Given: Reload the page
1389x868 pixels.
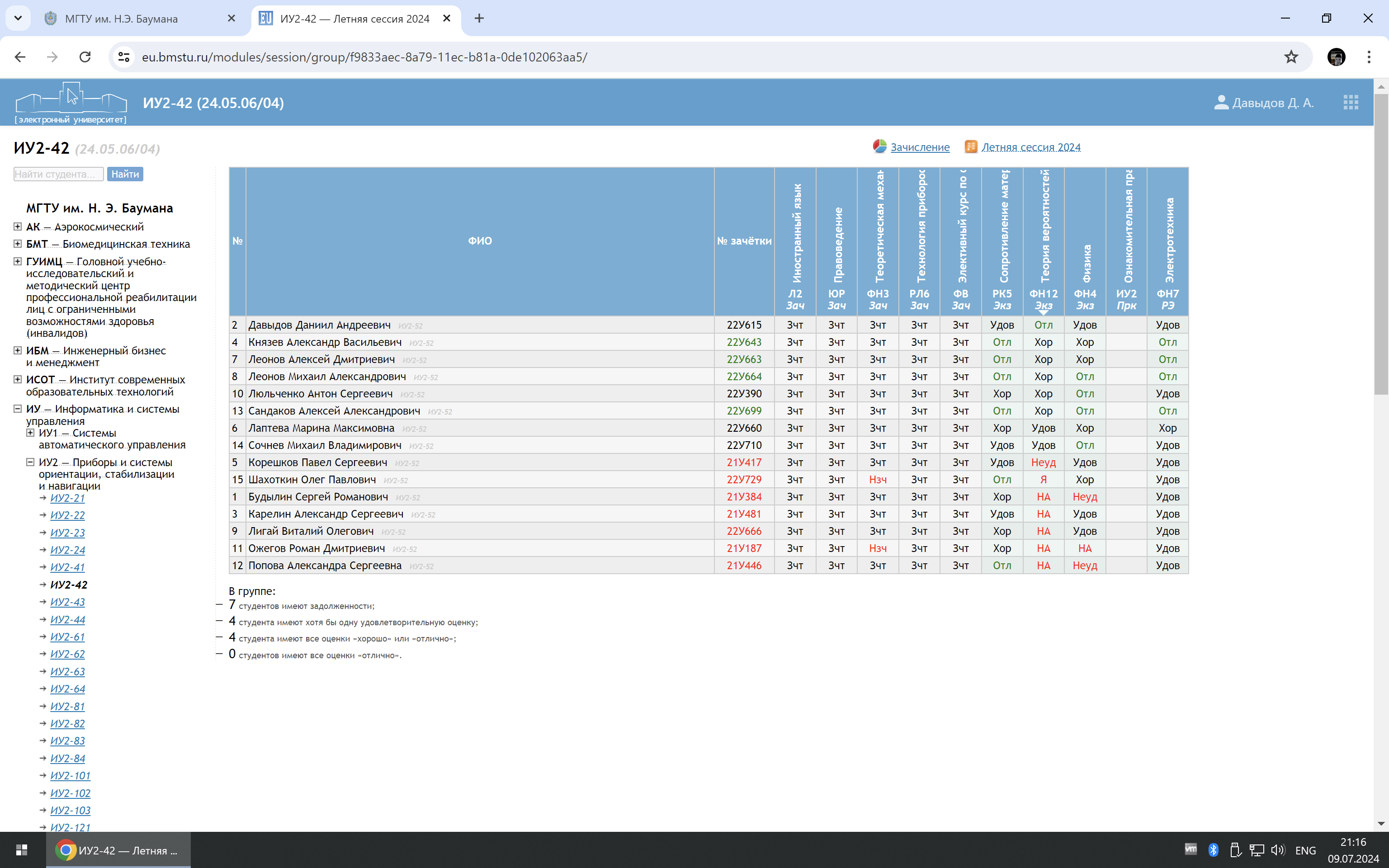Looking at the screenshot, I should point(85,57).
